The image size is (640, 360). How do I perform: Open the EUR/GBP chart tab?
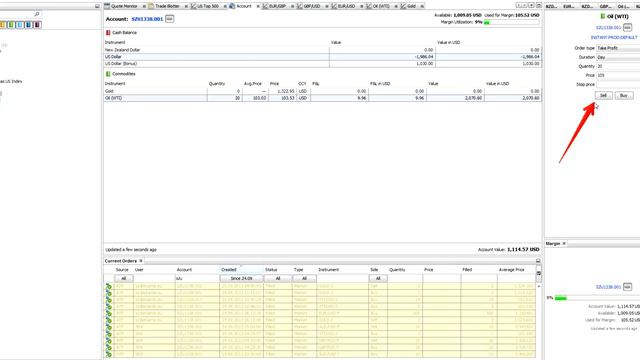[277, 6]
